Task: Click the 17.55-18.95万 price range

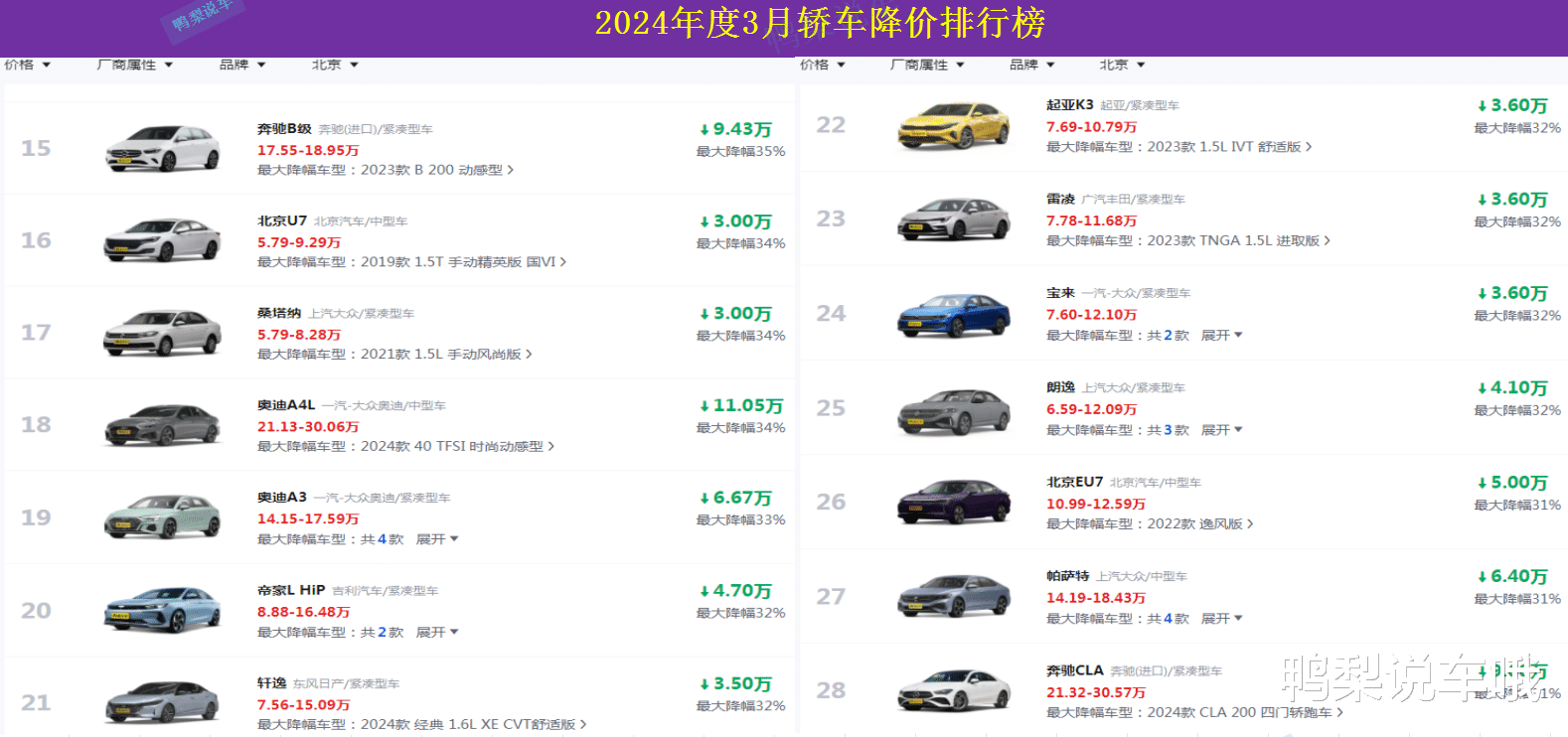Action: click(308, 150)
